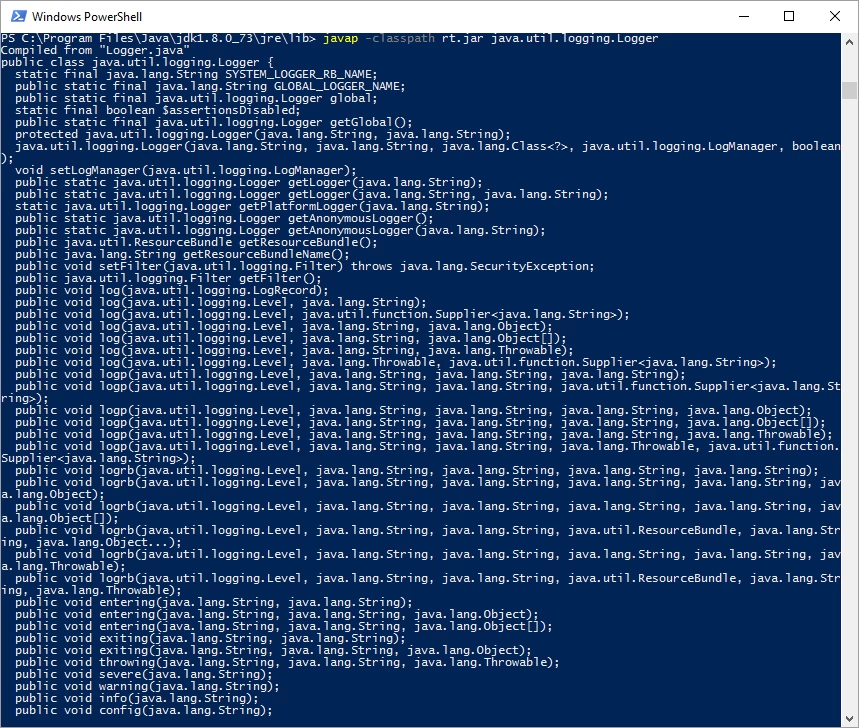Screen dimensions: 859x728
Task: Click the GLOBAL_LOGGER_NAME field text
Action: pyautogui.click(x=339, y=87)
